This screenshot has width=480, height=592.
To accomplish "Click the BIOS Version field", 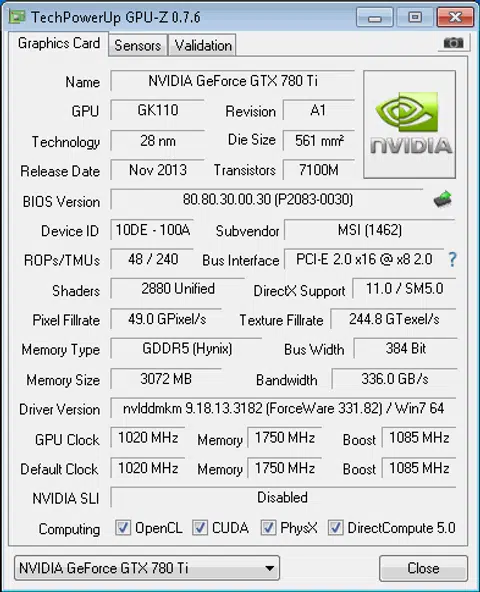I will (x=267, y=199).
